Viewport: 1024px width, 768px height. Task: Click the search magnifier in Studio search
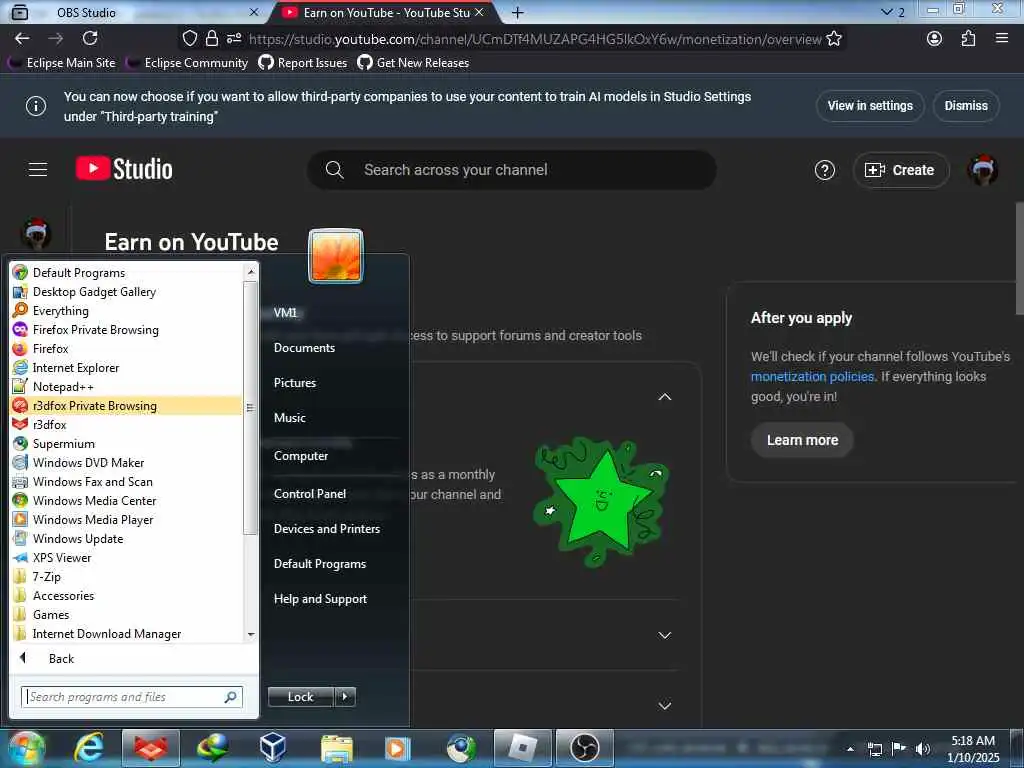pyautogui.click(x=334, y=170)
